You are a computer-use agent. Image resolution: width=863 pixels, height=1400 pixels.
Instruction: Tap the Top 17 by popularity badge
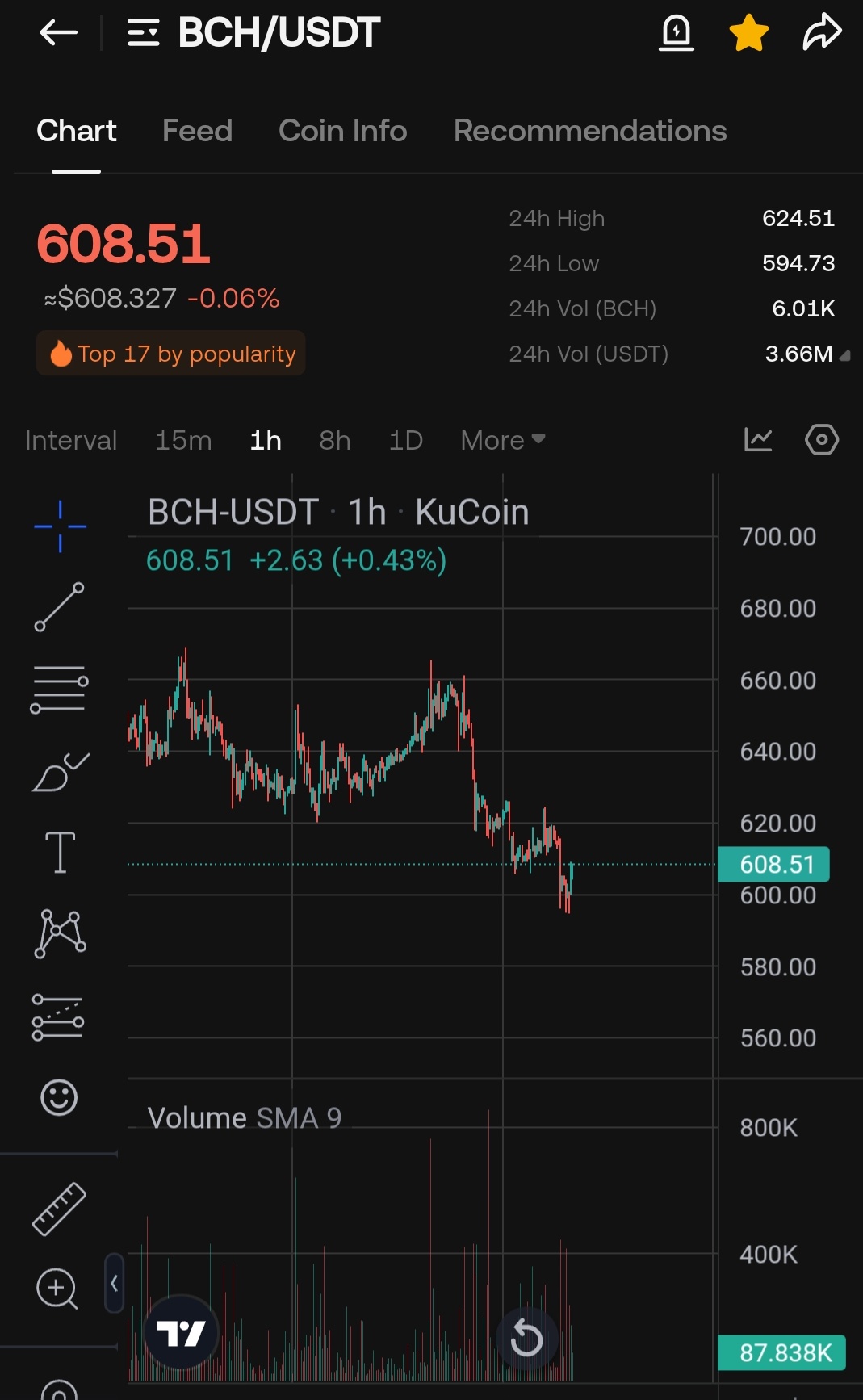171,354
